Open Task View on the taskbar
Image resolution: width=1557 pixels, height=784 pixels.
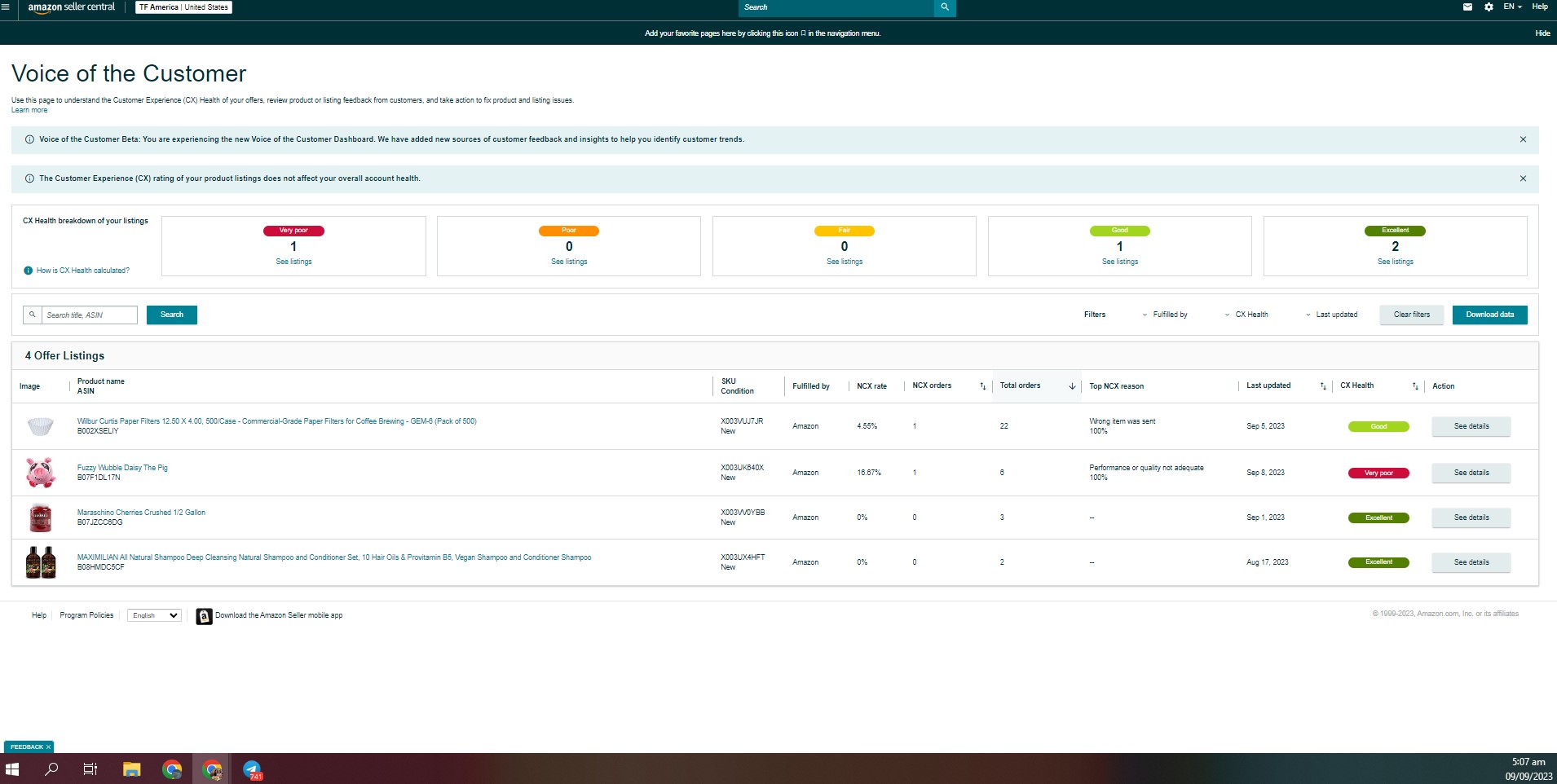(90, 769)
